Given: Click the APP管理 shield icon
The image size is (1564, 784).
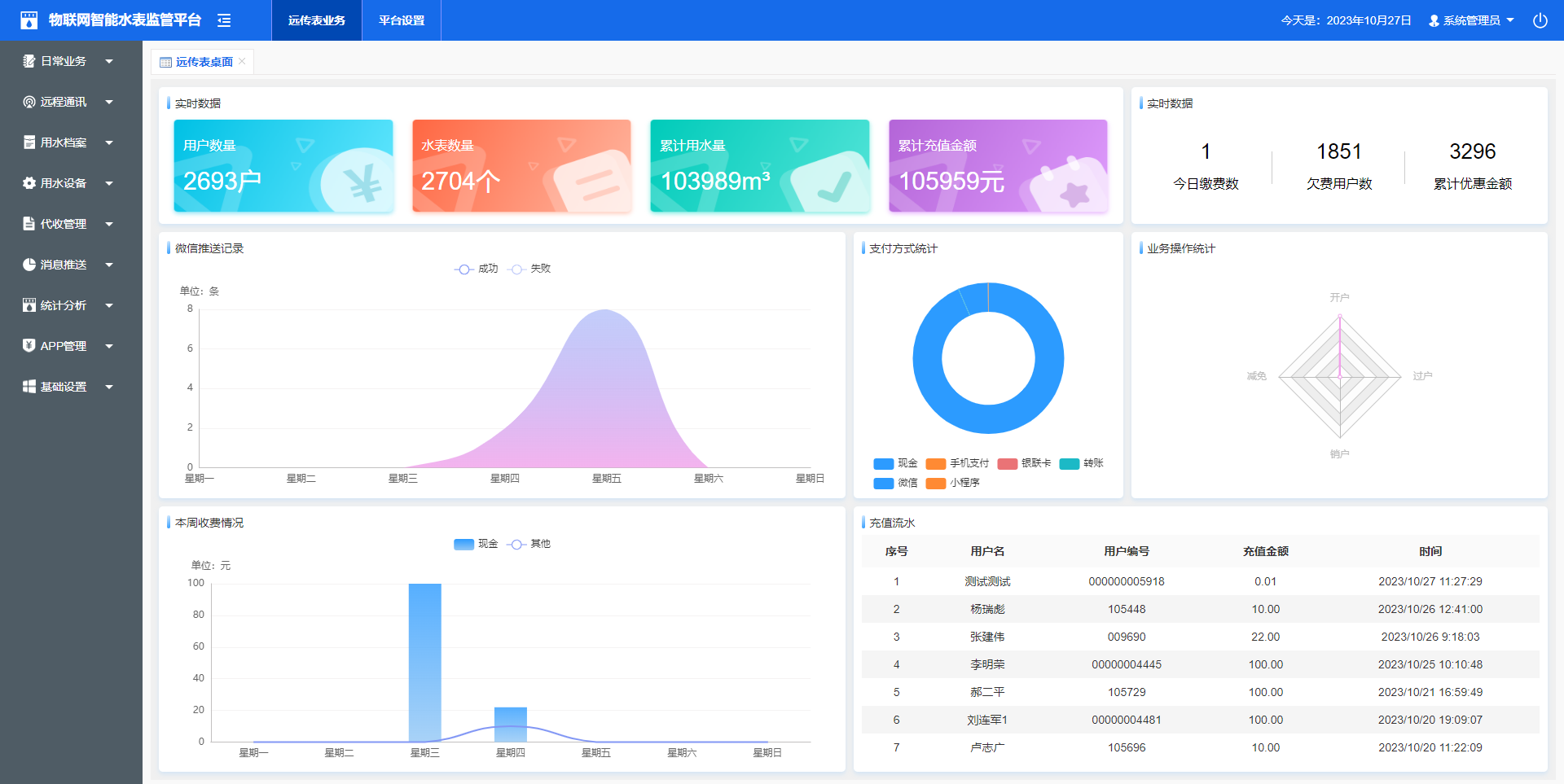Looking at the screenshot, I should pyautogui.click(x=29, y=345).
